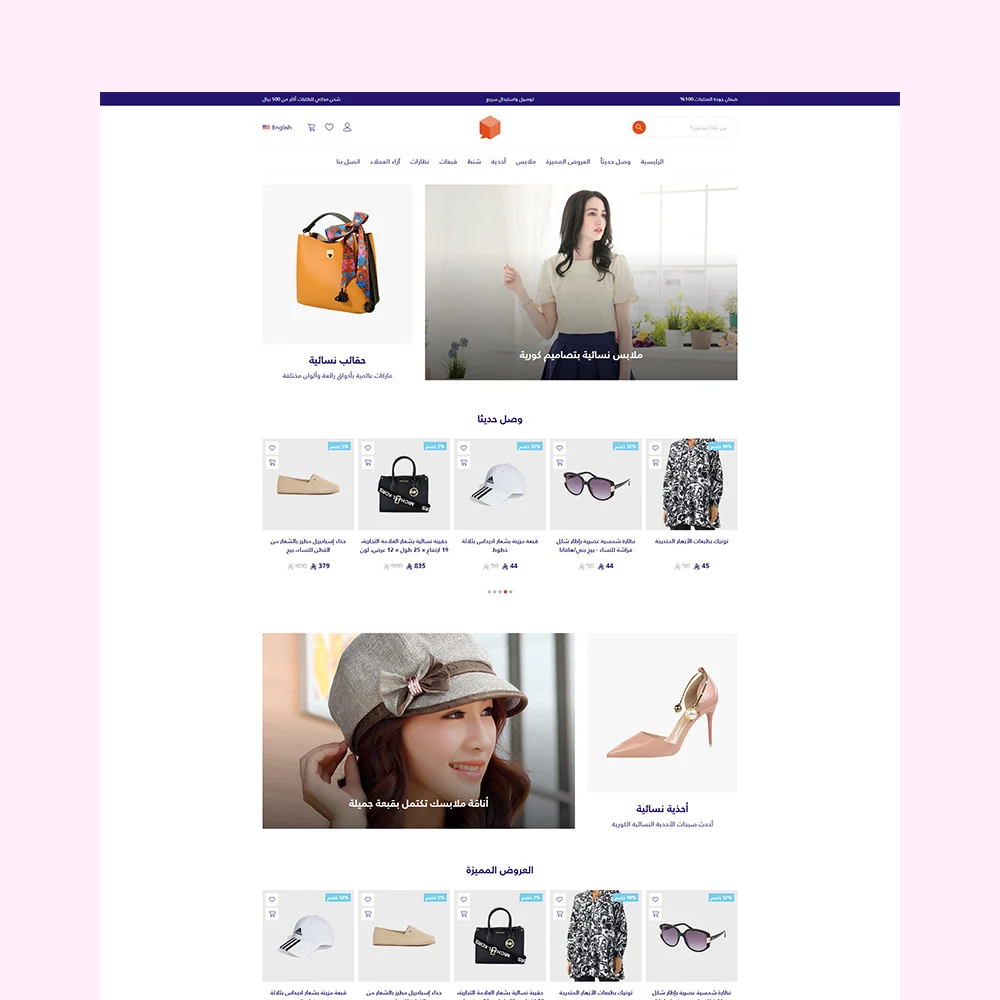This screenshot has height=1000, width=1000.
Task: Add the beige espadrille shoe to cart
Action: [x=272, y=462]
